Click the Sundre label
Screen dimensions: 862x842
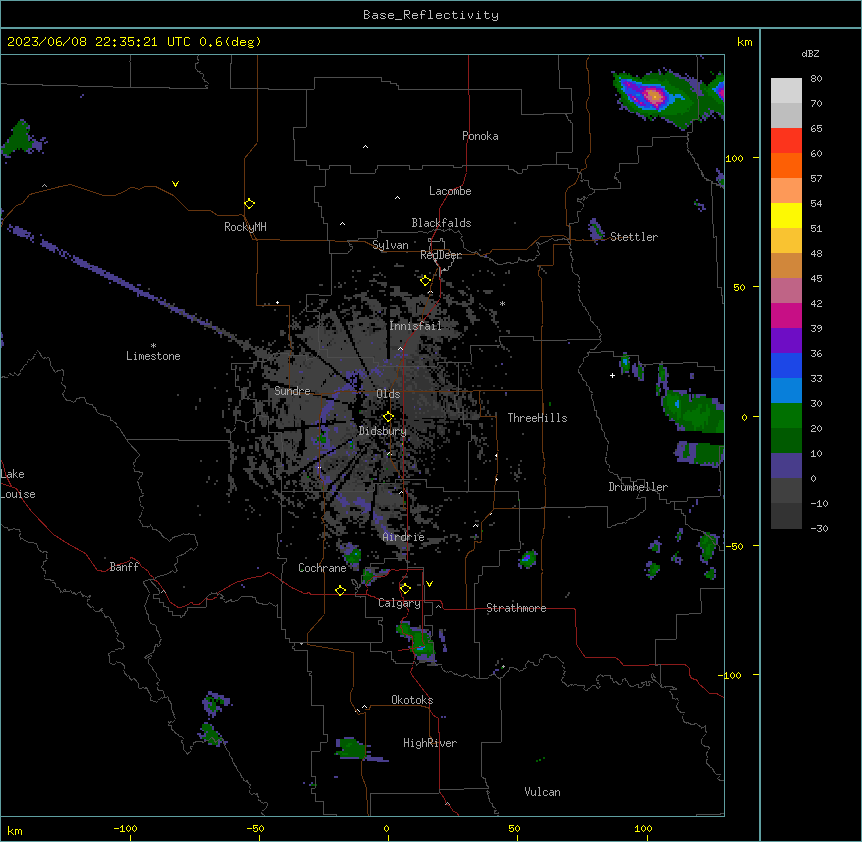point(292,391)
